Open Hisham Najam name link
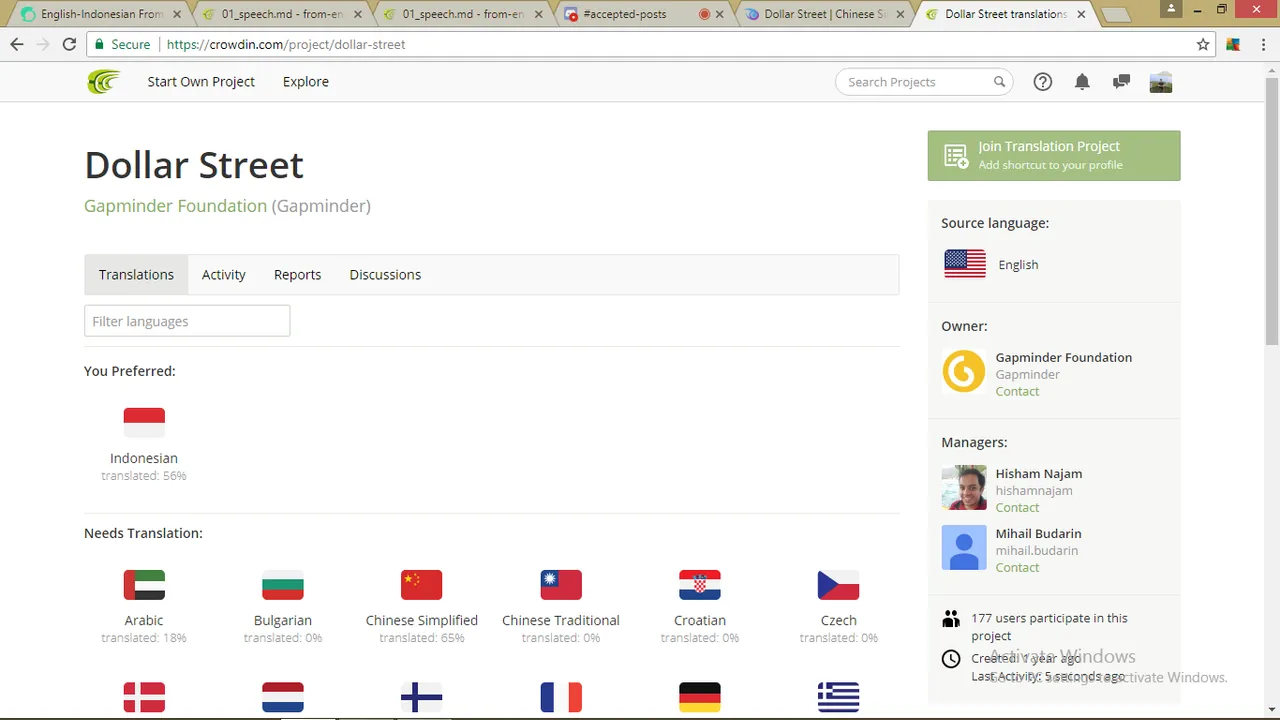This screenshot has width=1280, height=720. tap(1039, 474)
